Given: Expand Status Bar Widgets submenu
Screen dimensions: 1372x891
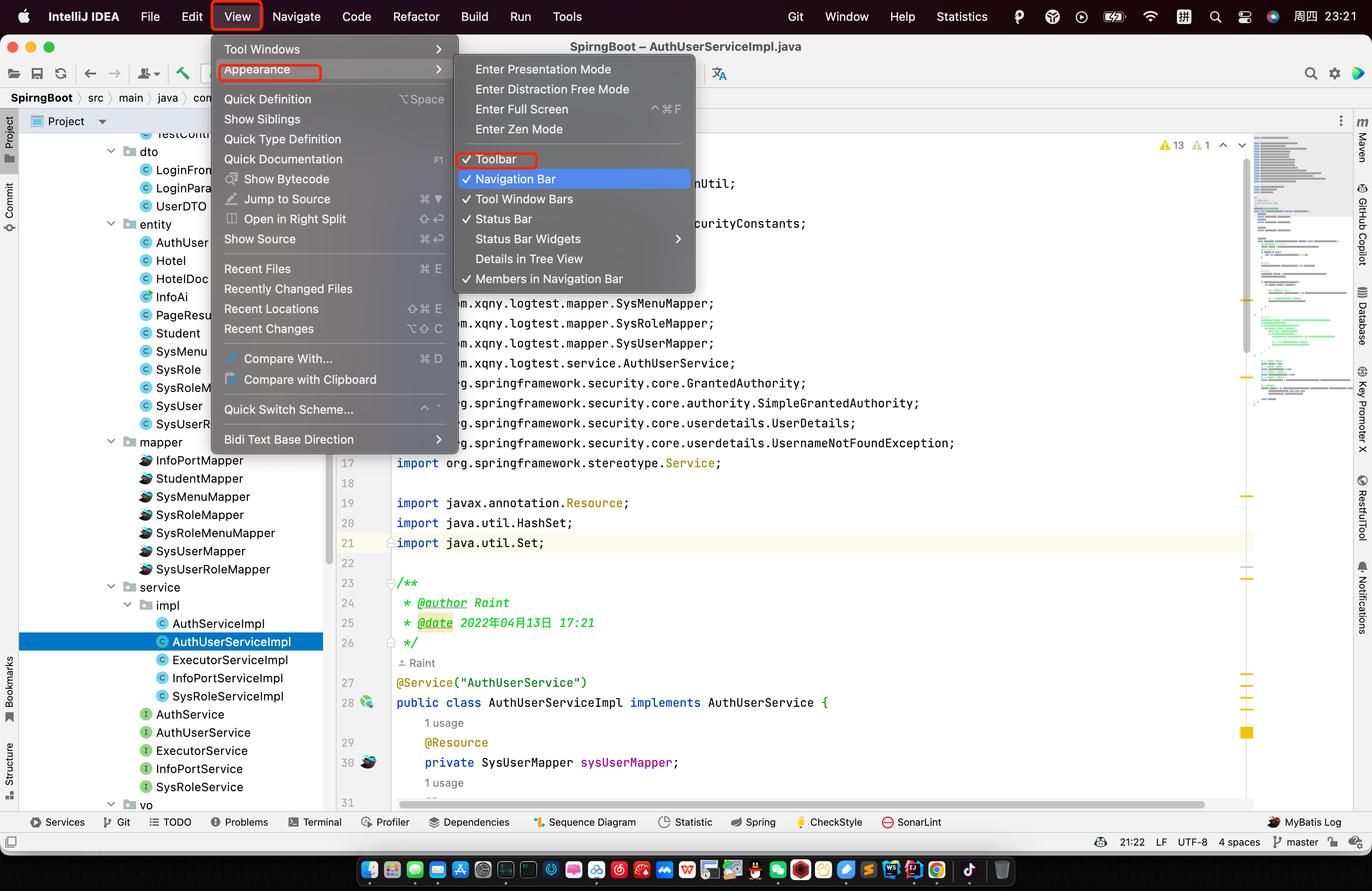Looking at the screenshot, I should tap(574, 239).
